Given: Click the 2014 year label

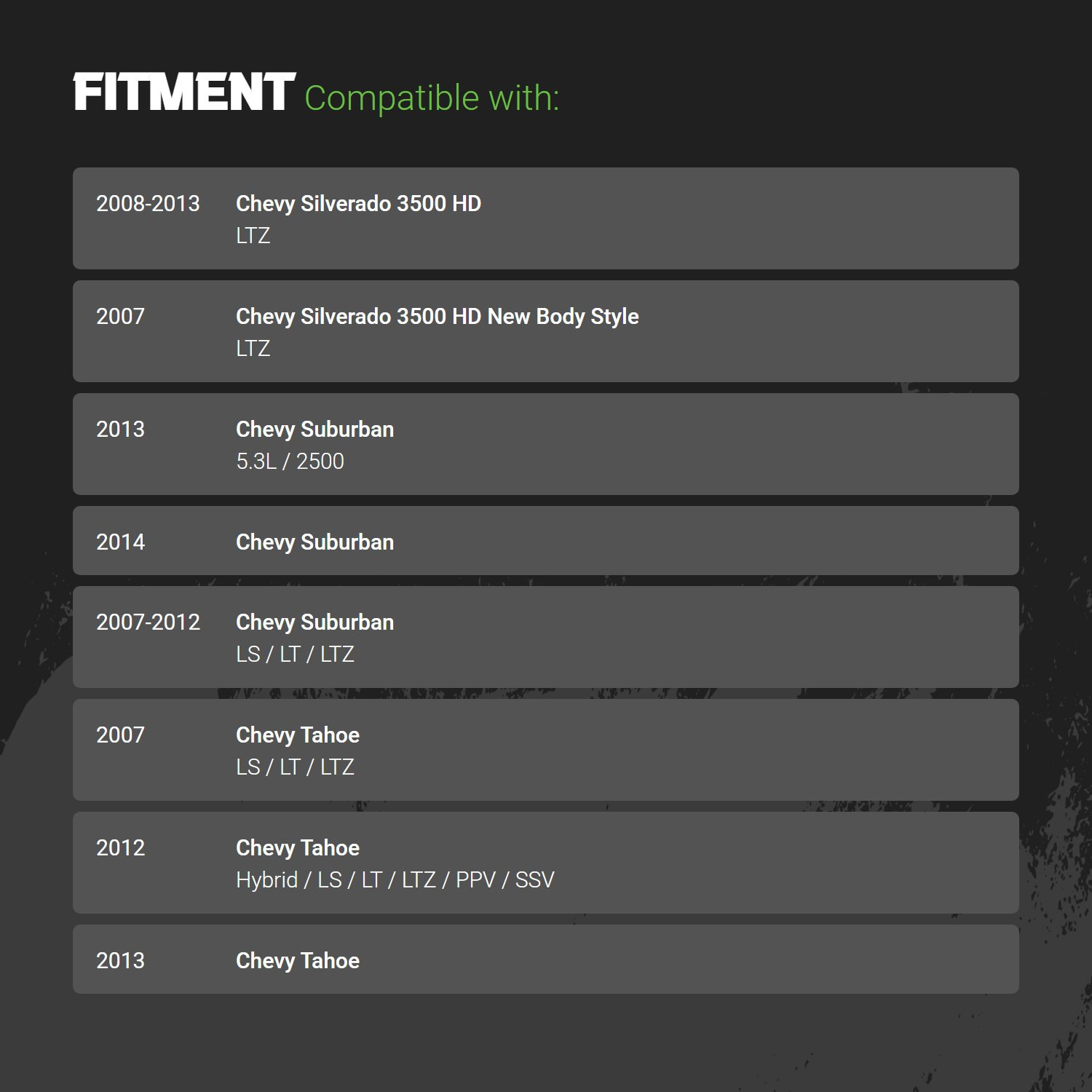Looking at the screenshot, I should 120,542.
